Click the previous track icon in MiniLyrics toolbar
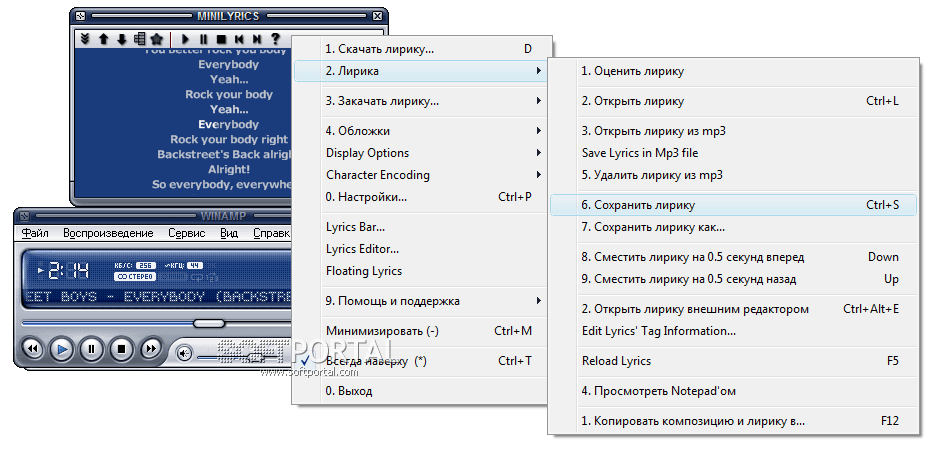The height and width of the screenshot is (455, 931). [239, 39]
